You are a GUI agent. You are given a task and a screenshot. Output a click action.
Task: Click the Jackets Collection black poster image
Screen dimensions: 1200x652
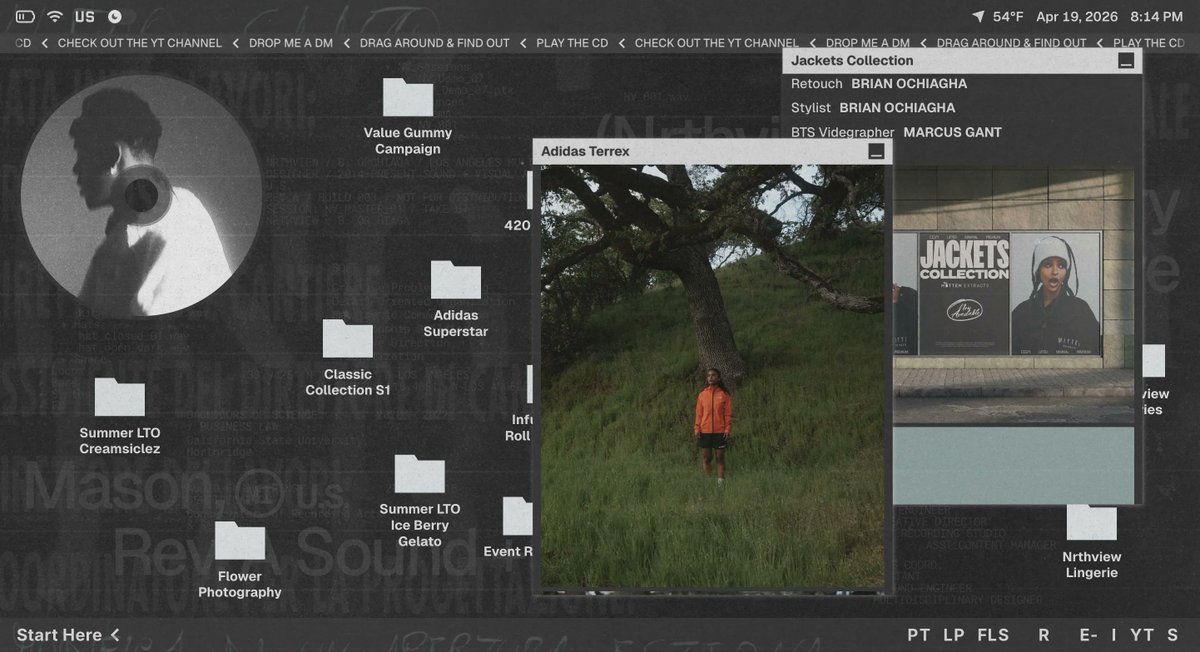tap(964, 294)
